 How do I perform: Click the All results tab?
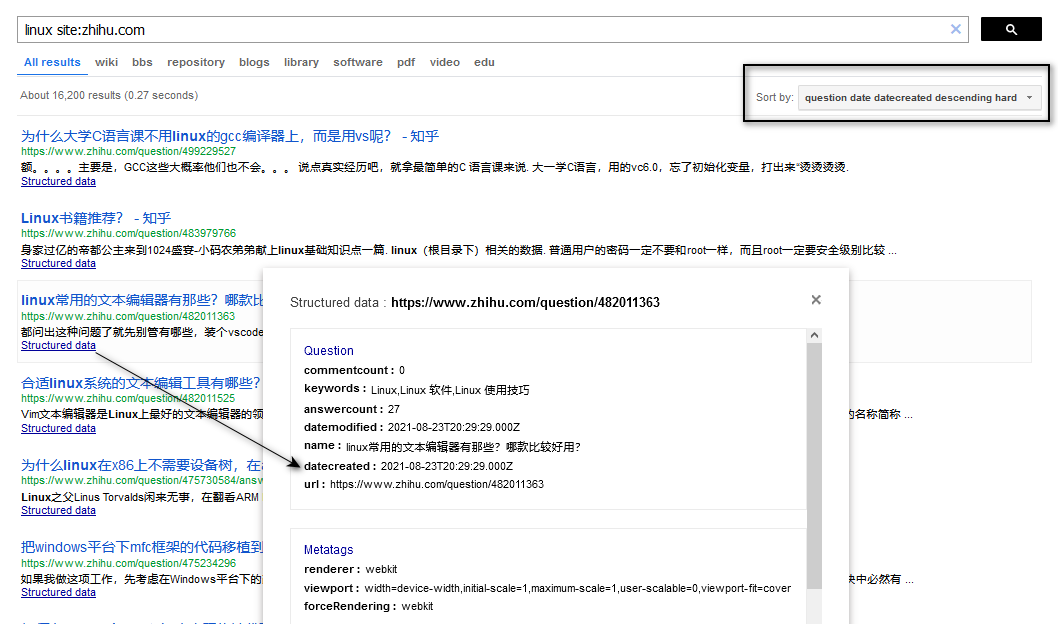52,62
